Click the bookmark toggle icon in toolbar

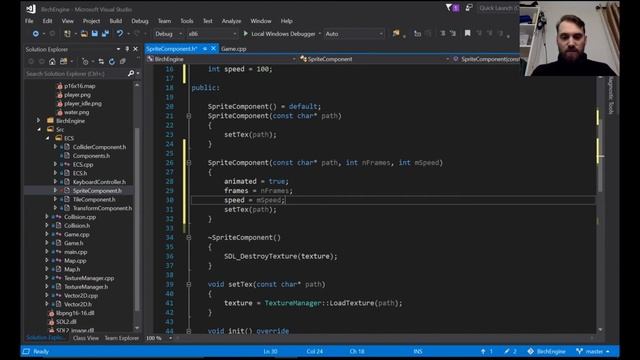coord(468,33)
